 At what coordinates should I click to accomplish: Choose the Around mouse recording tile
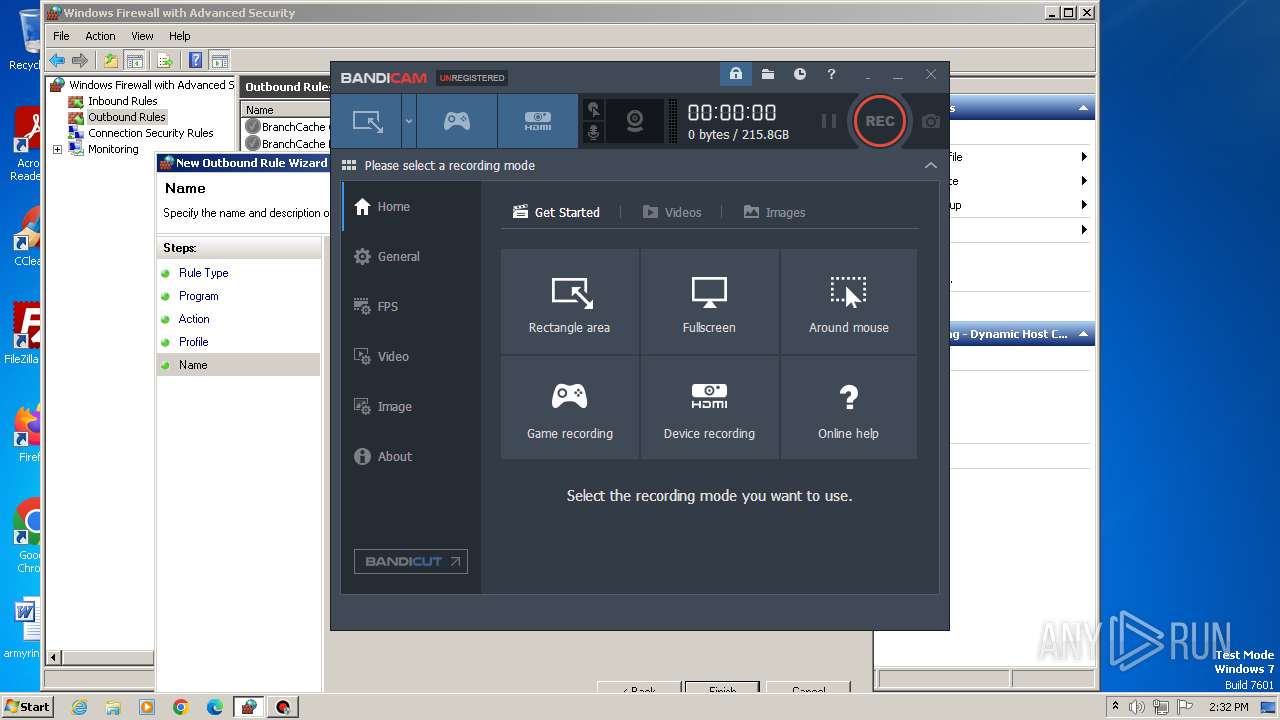(x=849, y=301)
